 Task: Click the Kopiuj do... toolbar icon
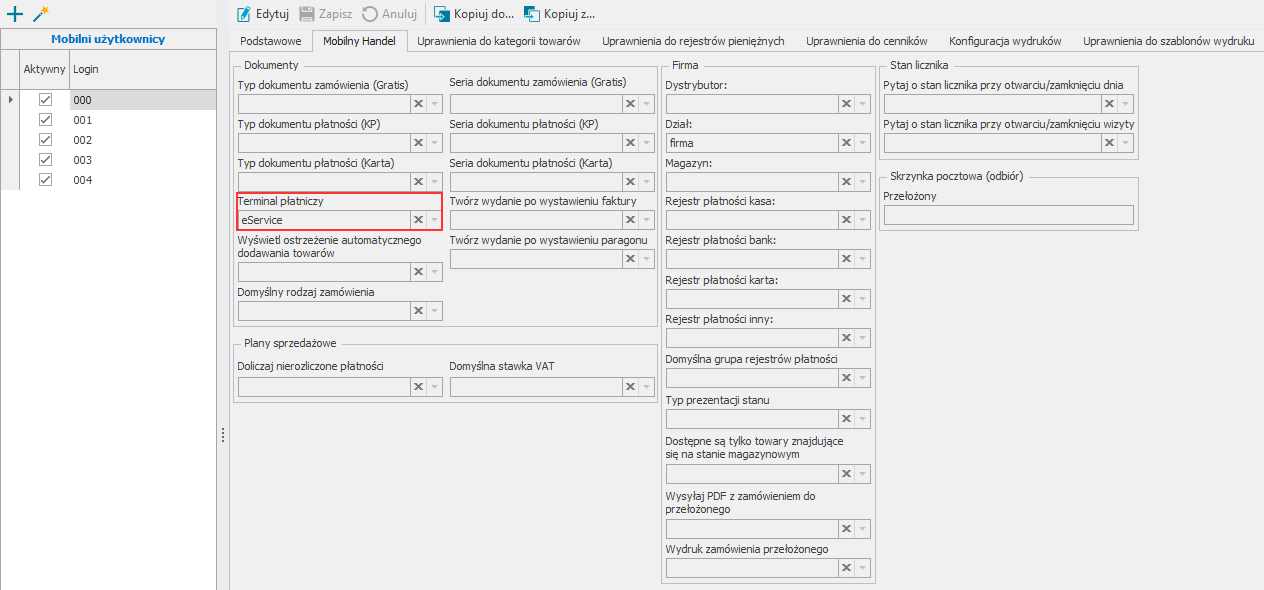441,14
